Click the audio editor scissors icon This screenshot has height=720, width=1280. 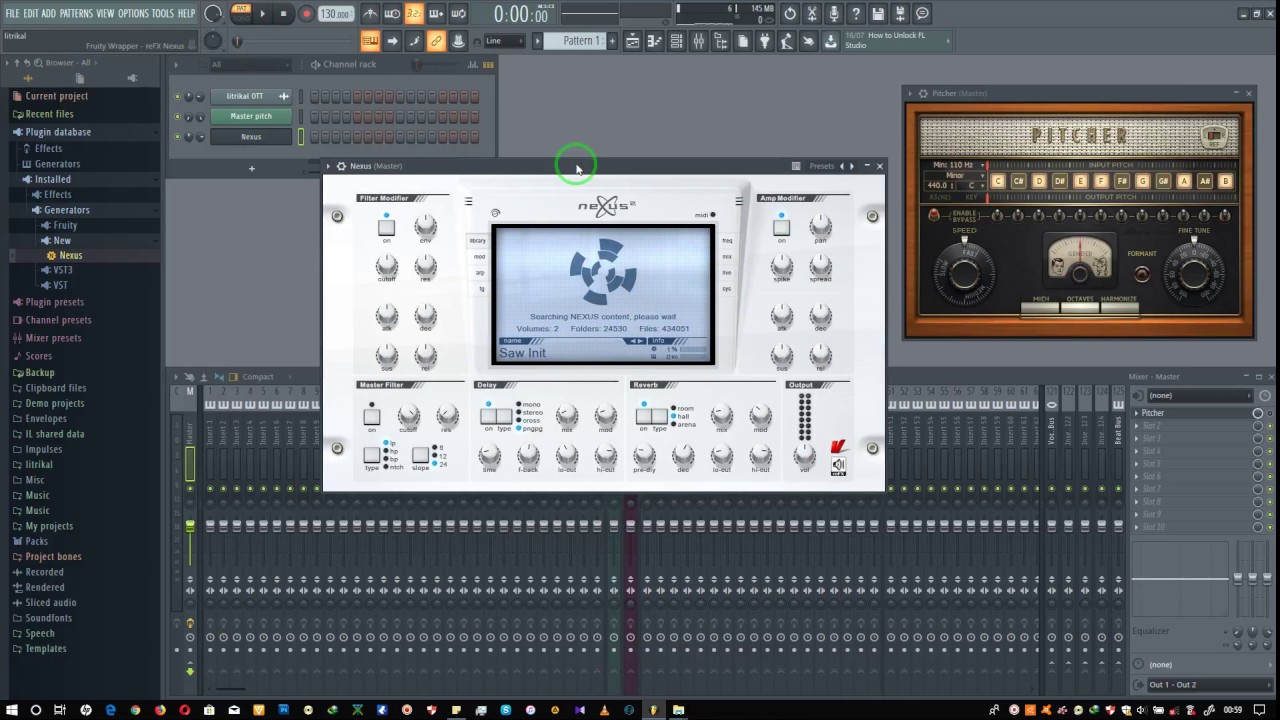(812, 14)
